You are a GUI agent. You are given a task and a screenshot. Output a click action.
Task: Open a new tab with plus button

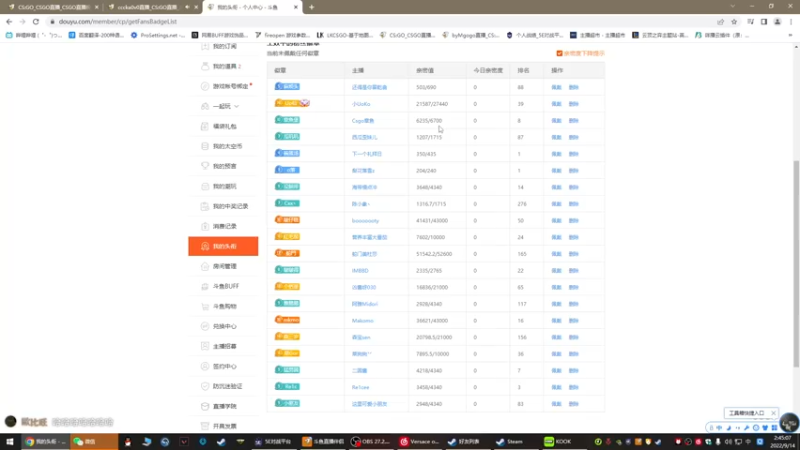[311, 7]
